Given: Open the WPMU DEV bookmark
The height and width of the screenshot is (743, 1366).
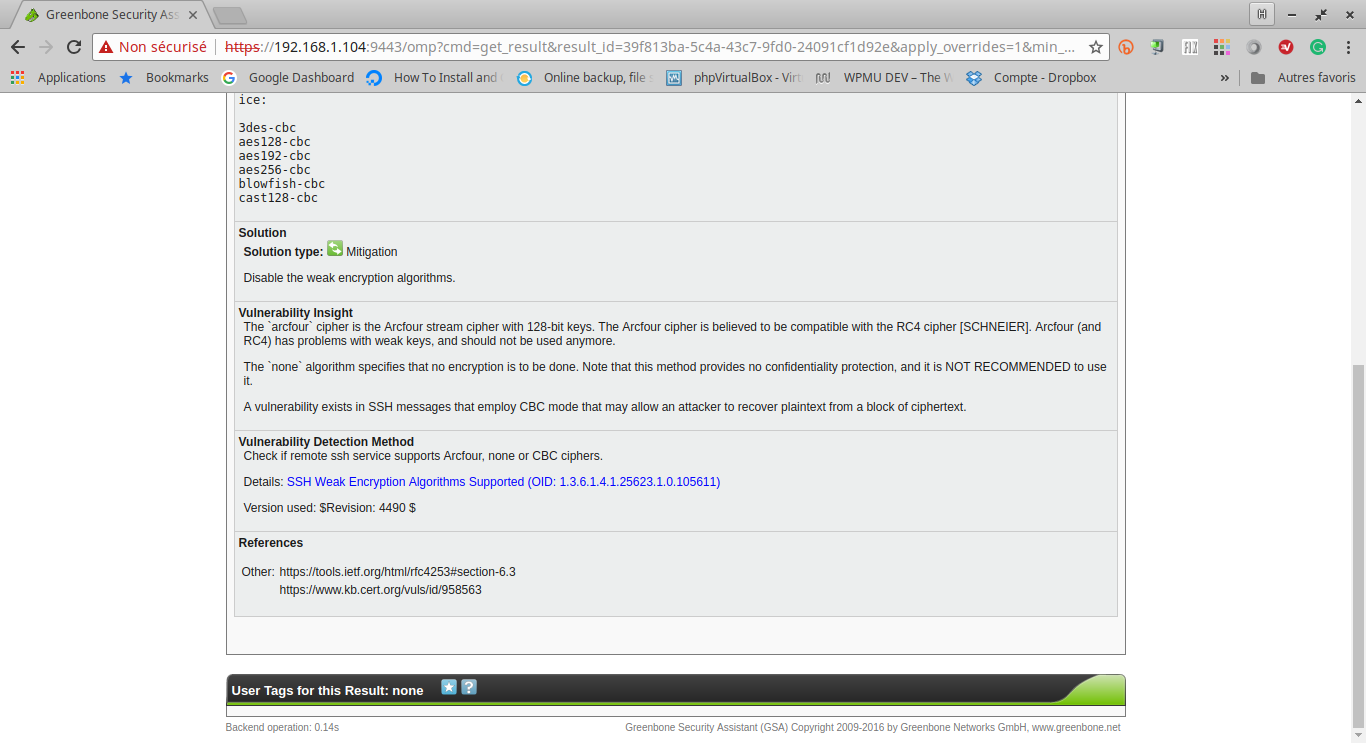Looking at the screenshot, I should pyautogui.click(x=885, y=77).
